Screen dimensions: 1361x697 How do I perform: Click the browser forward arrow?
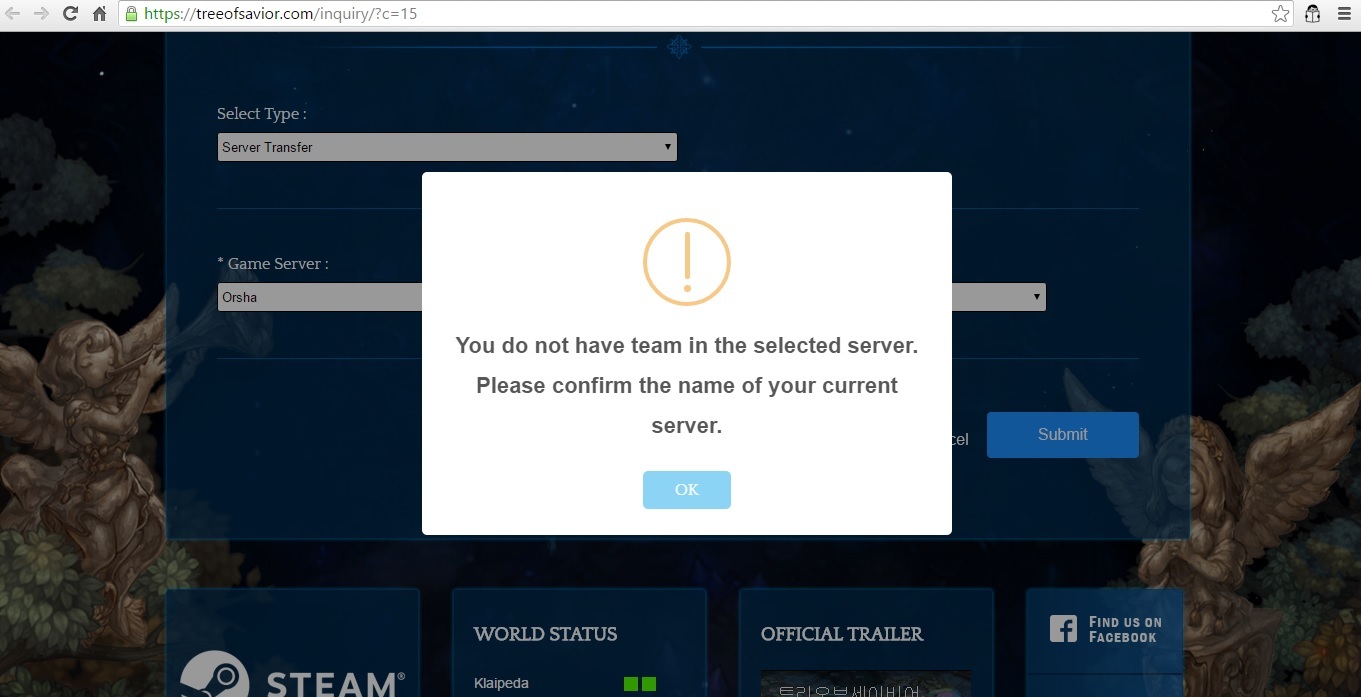coord(41,14)
